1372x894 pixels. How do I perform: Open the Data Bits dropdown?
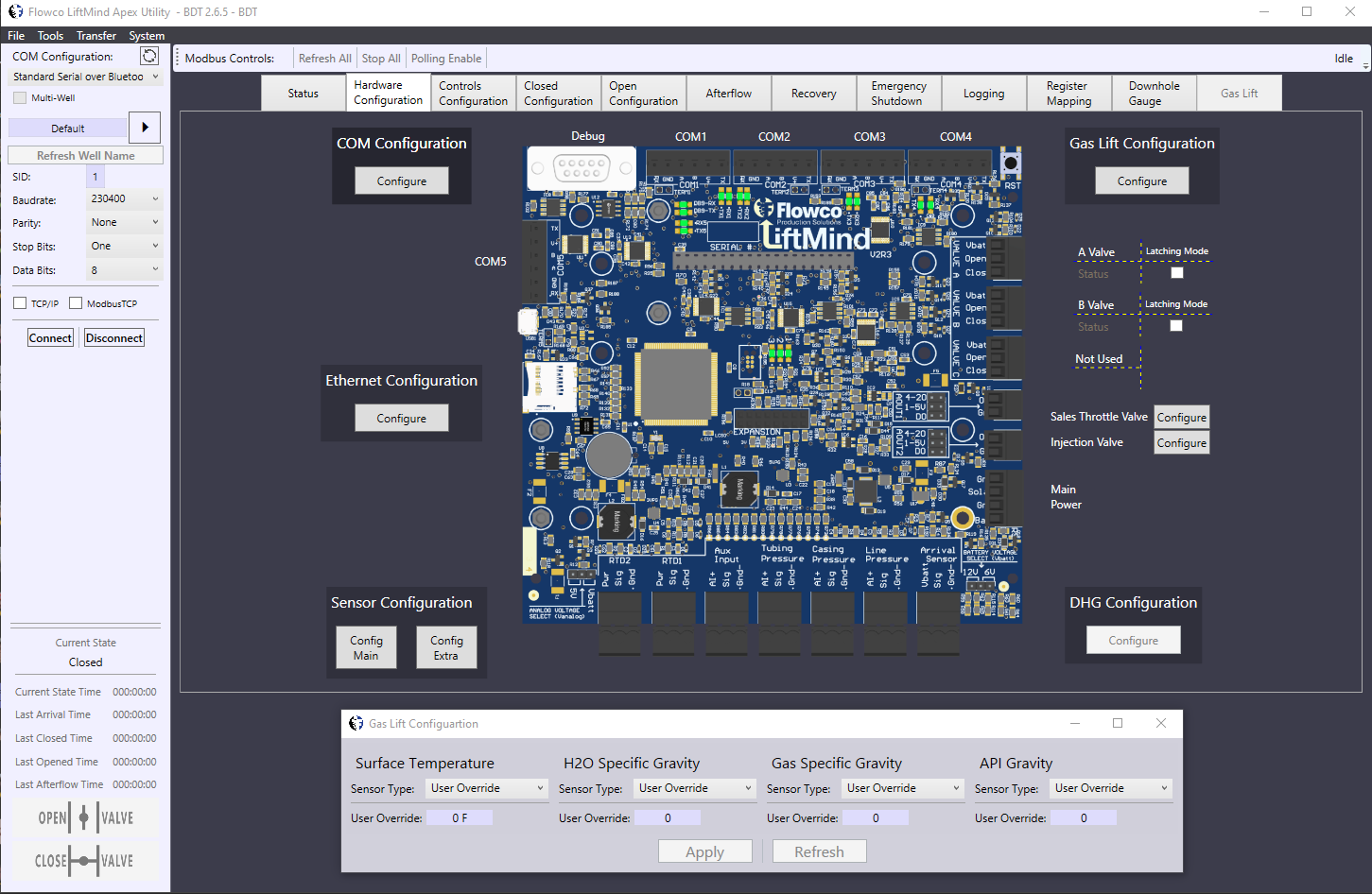[124, 270]
